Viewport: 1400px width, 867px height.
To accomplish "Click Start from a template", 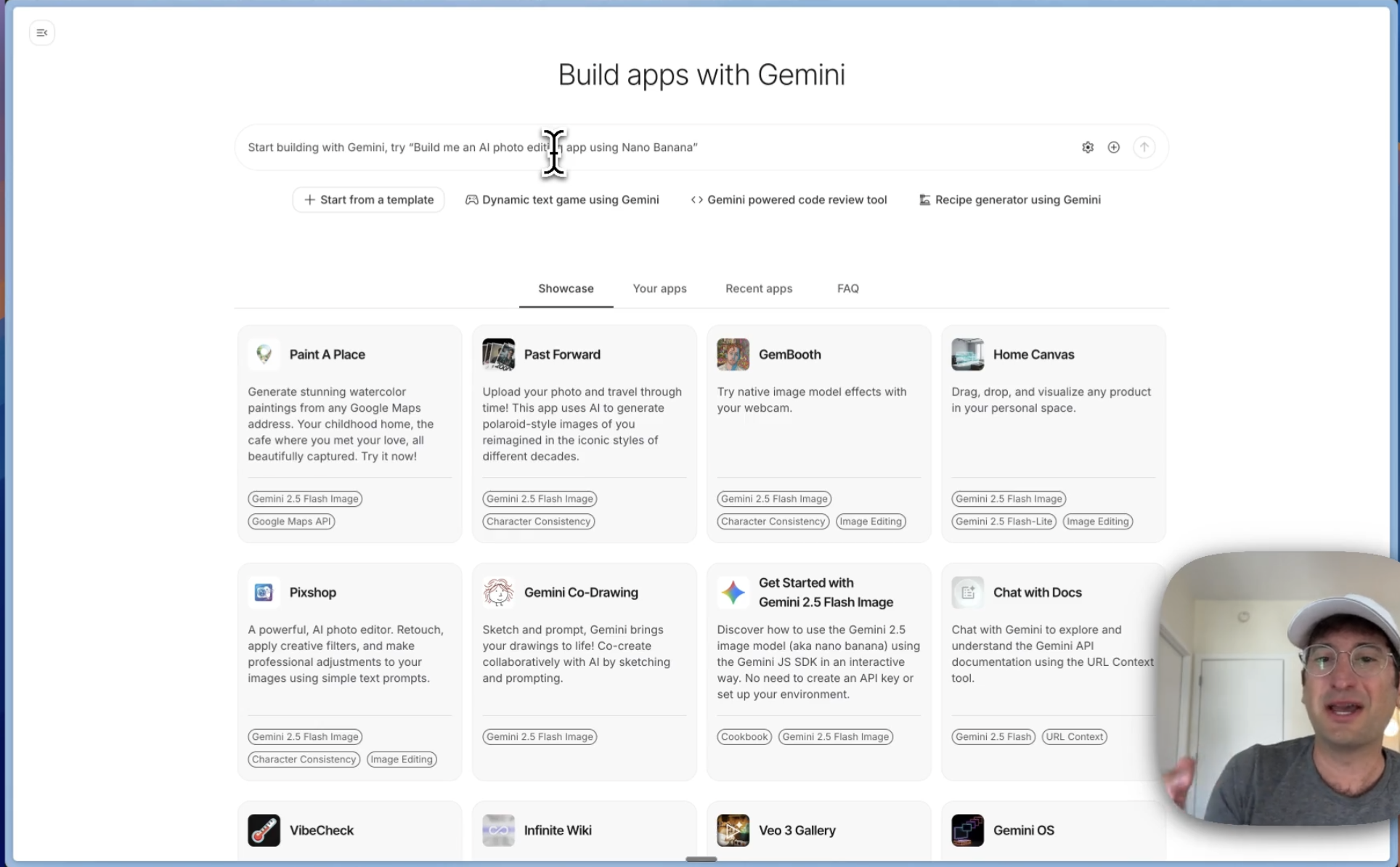I will [368, 200].
